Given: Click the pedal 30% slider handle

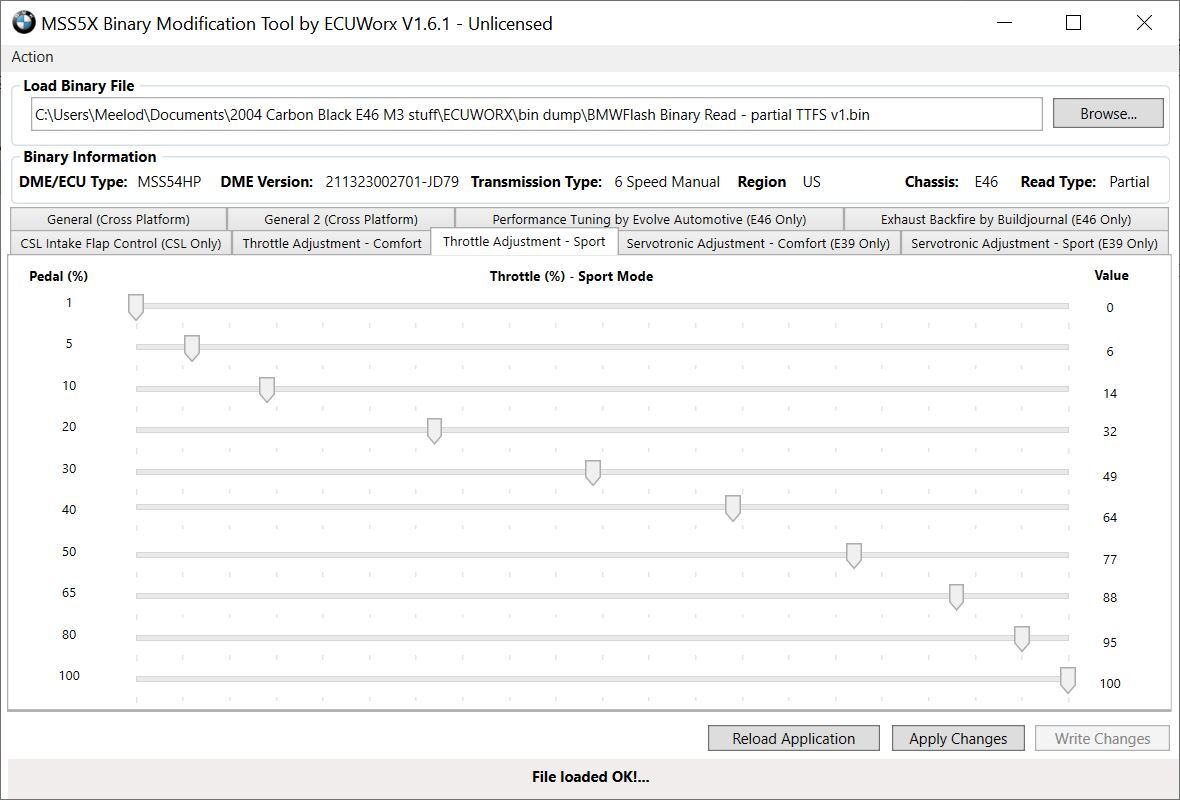Looking at the screenshot, I should click(593, 472).
